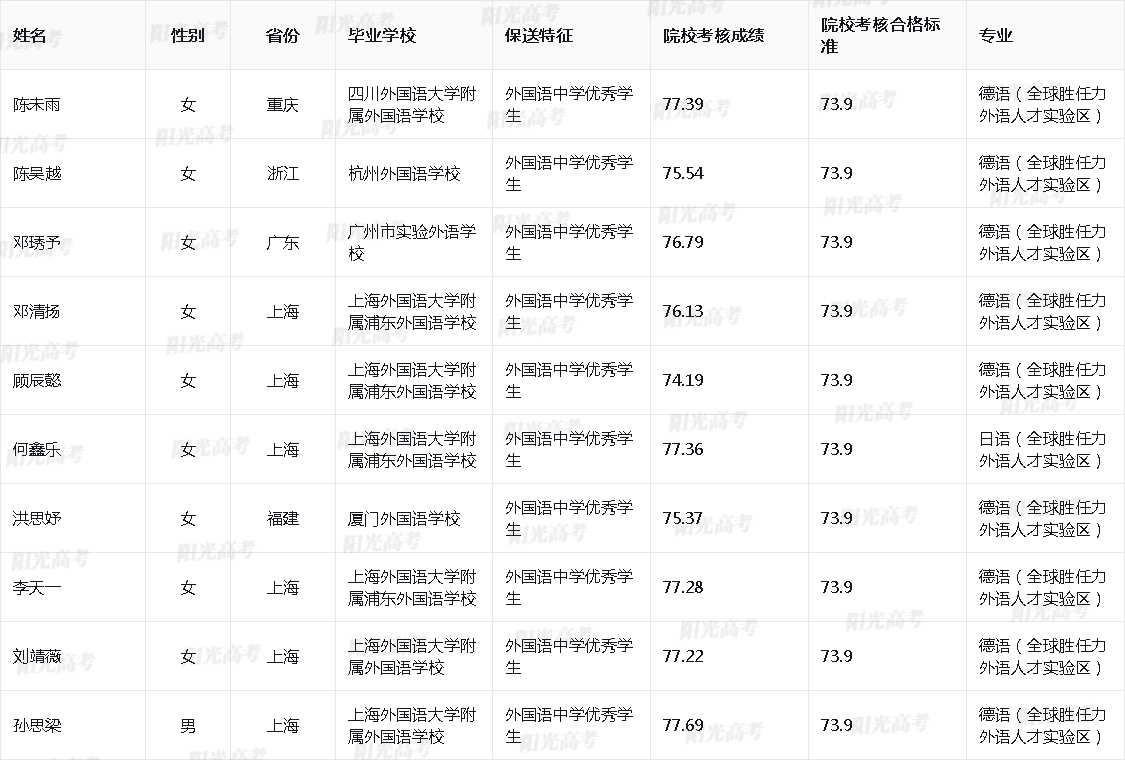The height and width of the screenshot is (760, 1125).
Task: Click school 杭州外国语学校
Action: pyautogui.click(x=404, y=174)
